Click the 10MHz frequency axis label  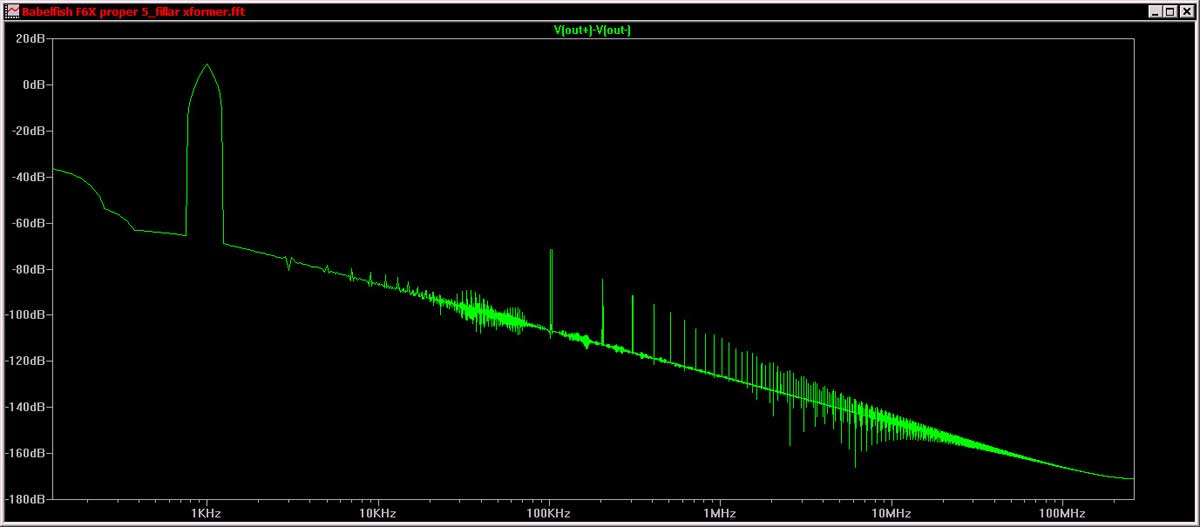(890, 514)
